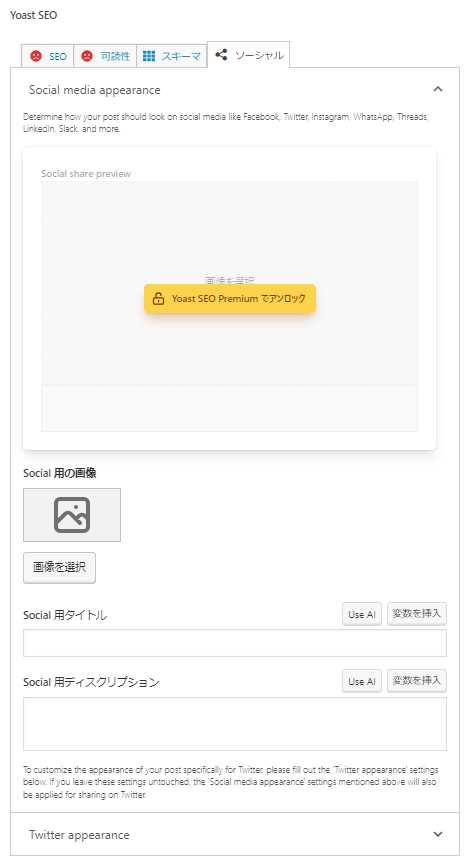
Task: Click the image placeholder icon
Action: (72, 515)
